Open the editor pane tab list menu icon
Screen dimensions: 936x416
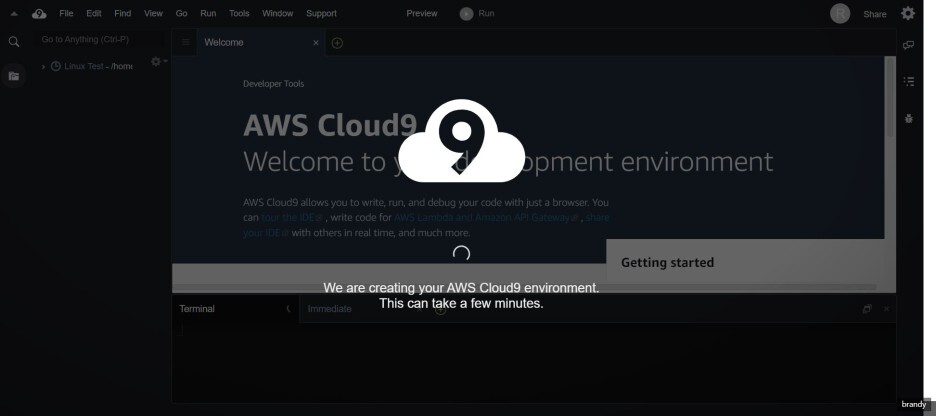coord(186,42)
